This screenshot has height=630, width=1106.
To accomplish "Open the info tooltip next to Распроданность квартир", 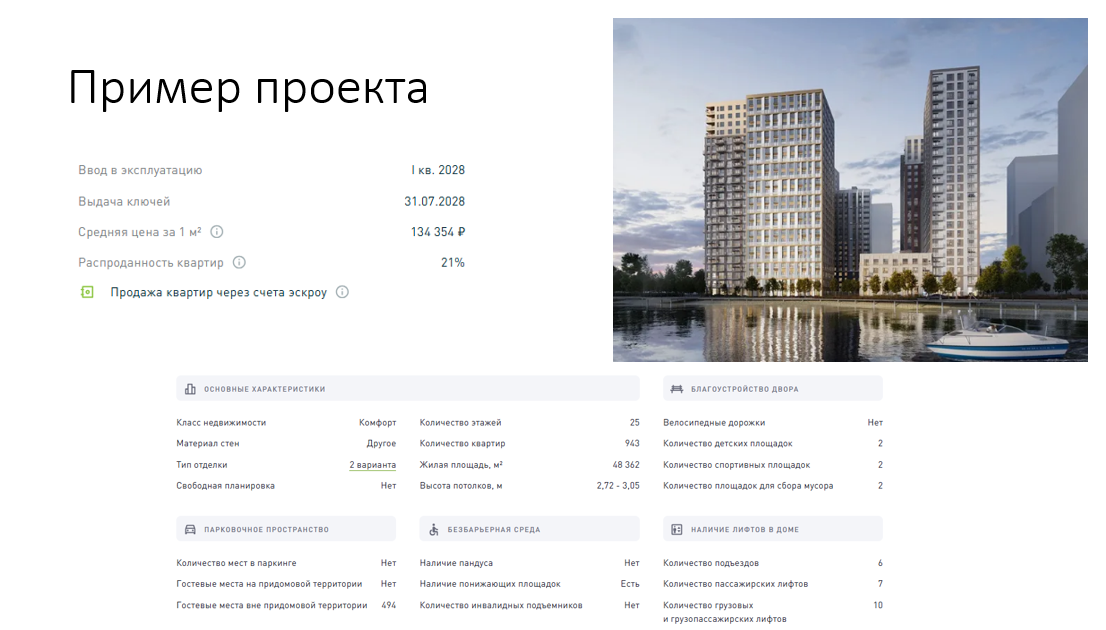I will click(x=237, y=262).
